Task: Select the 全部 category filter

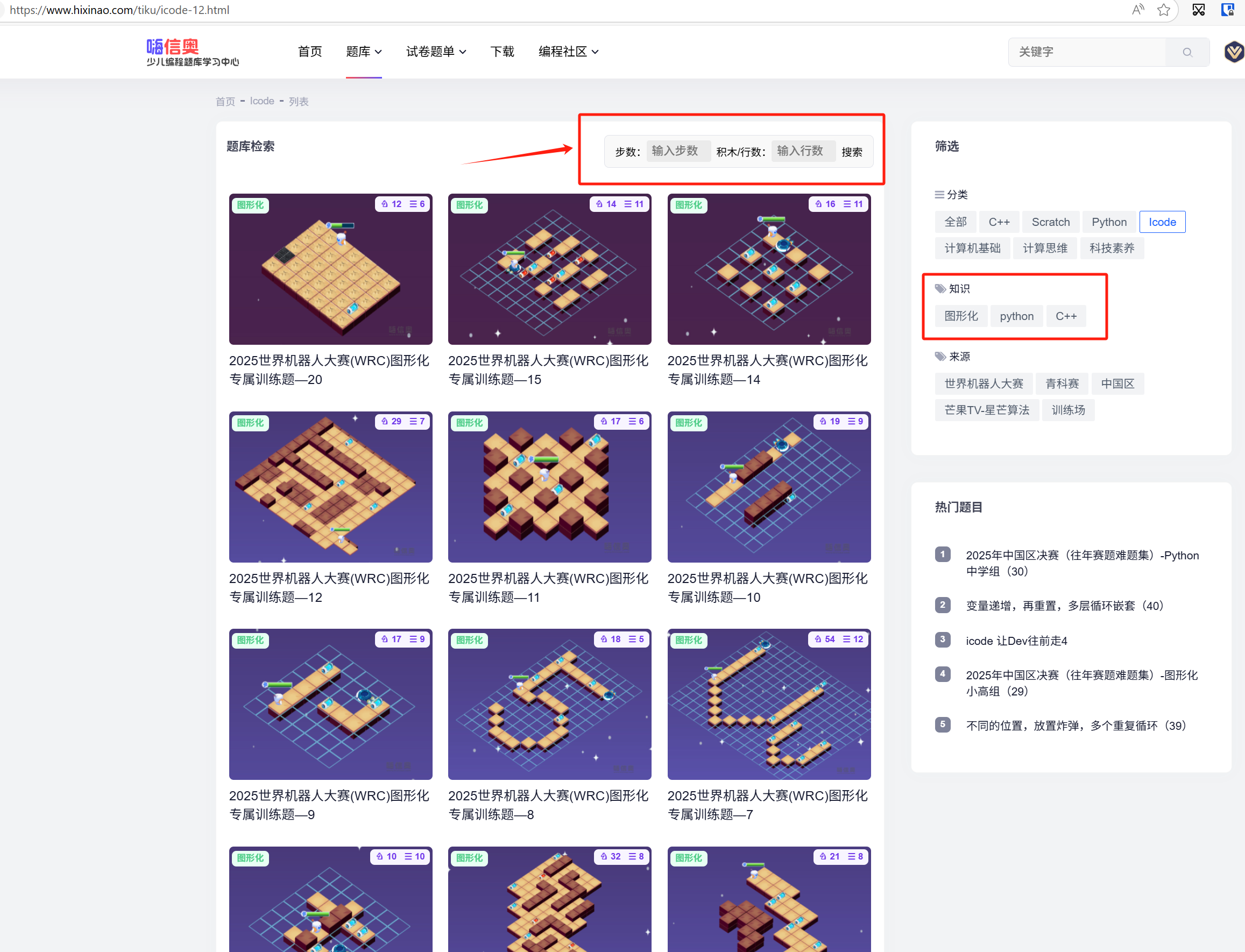Action: (956, 222)
